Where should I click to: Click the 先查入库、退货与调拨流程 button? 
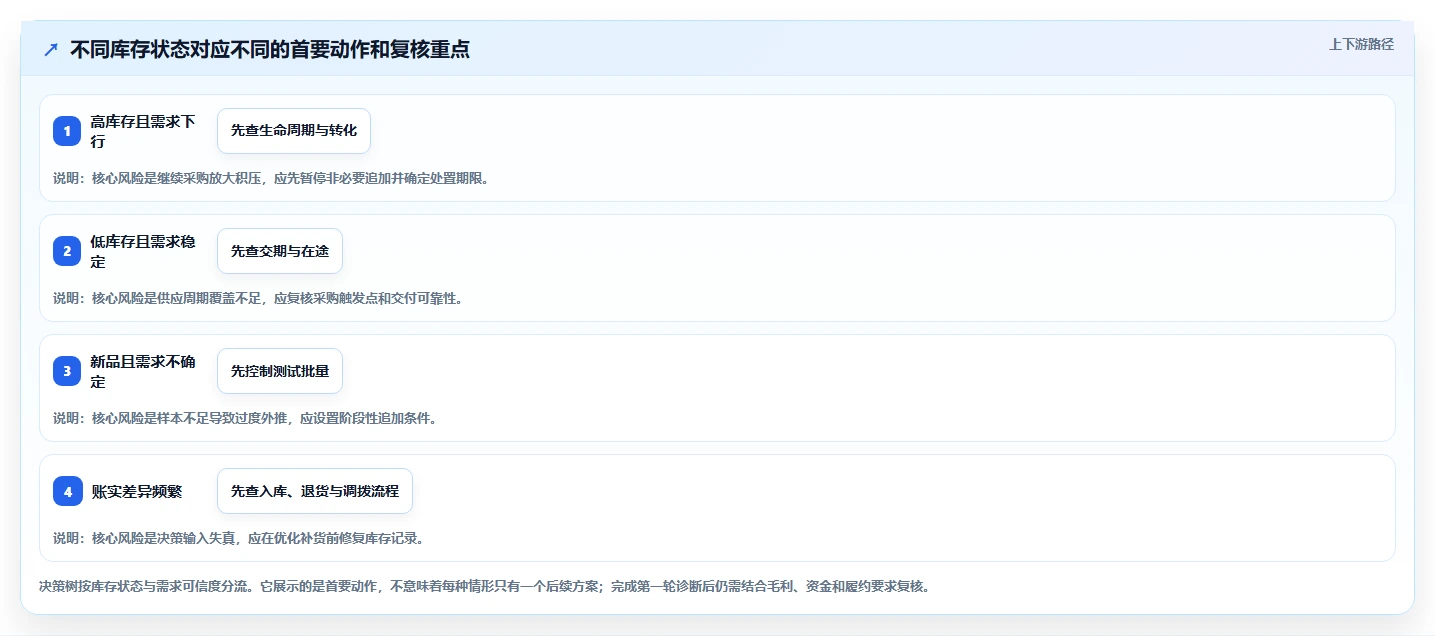(315, 491)
